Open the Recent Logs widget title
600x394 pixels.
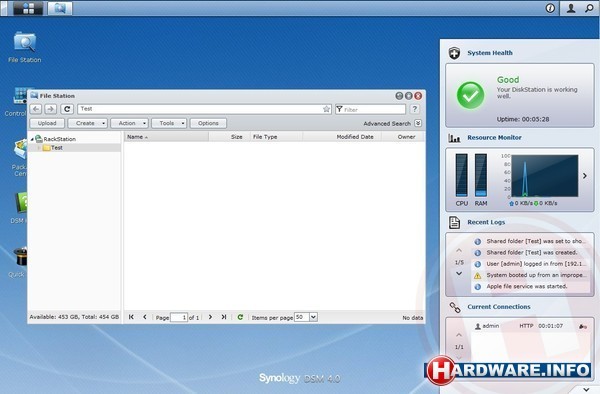coord(486,222)
